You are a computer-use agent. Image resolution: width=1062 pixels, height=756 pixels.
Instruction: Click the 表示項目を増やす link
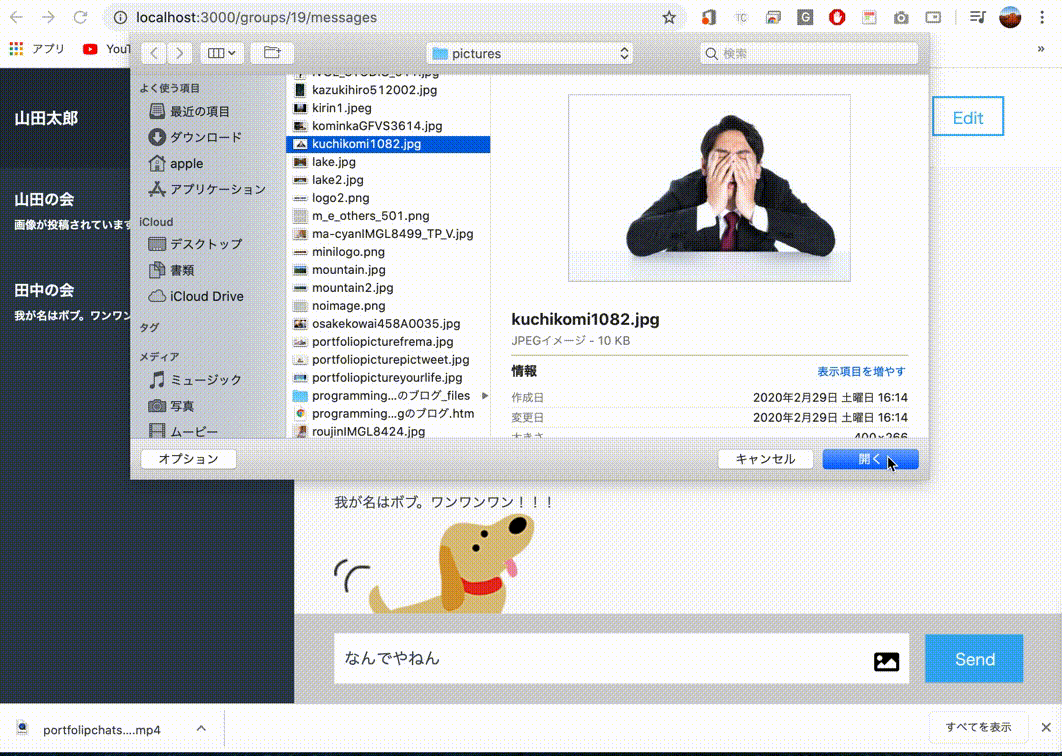[x=861, y=370]
